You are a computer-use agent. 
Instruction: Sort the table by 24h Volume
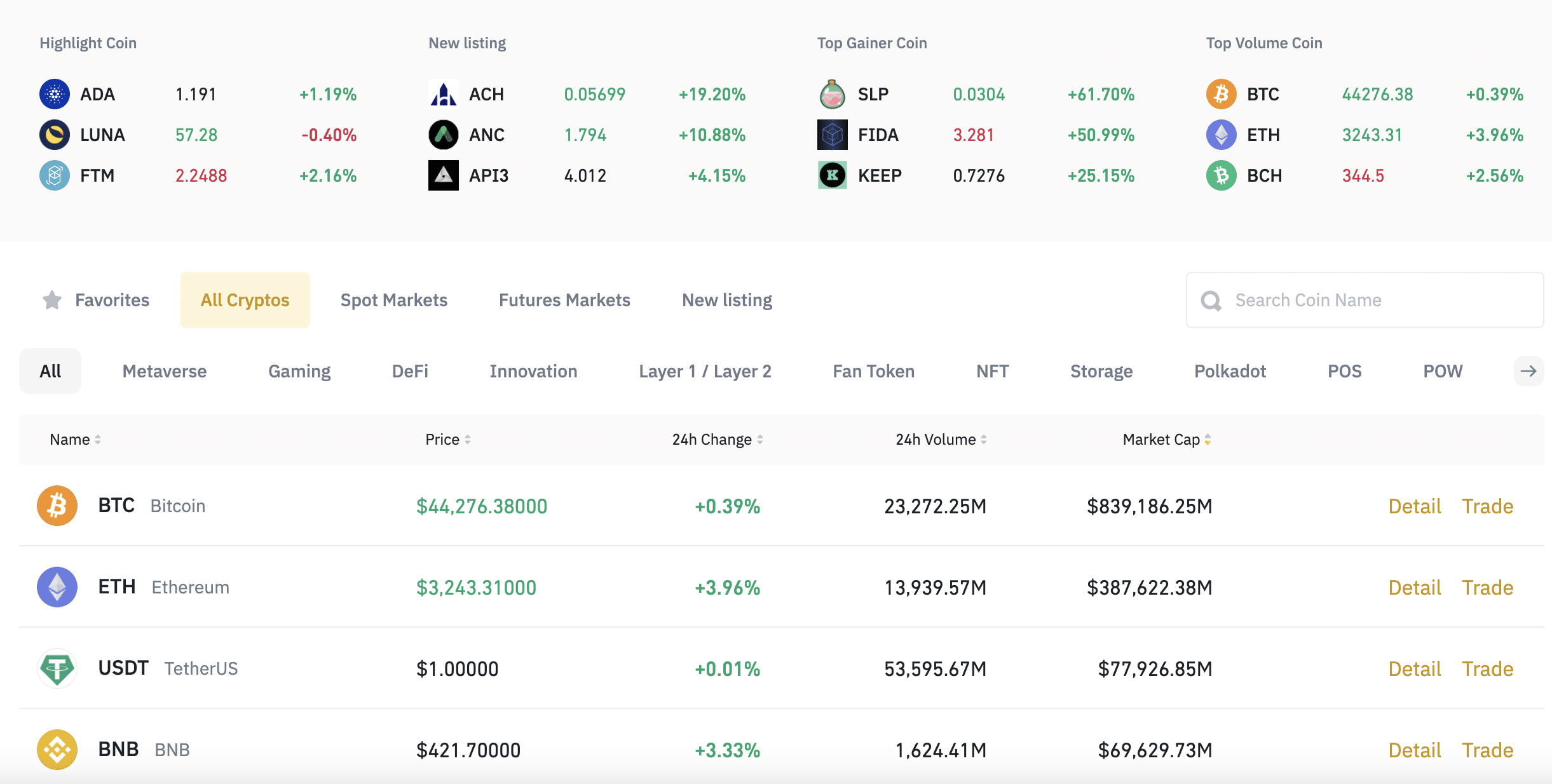pos(941,440)
